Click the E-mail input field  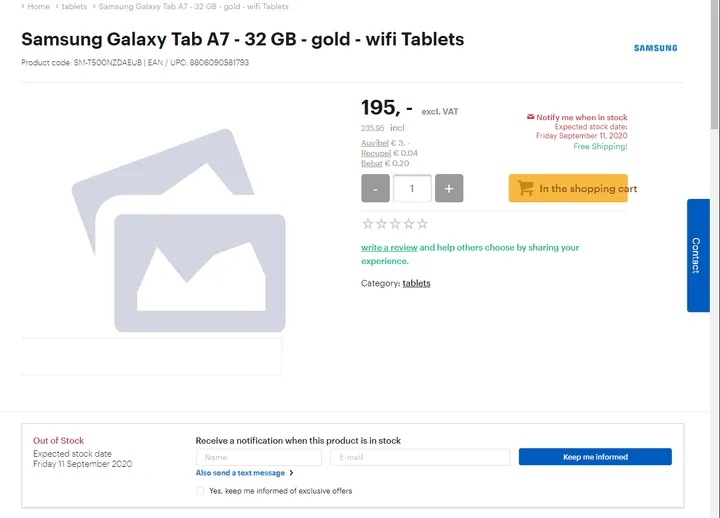click(x=419, y=457)
